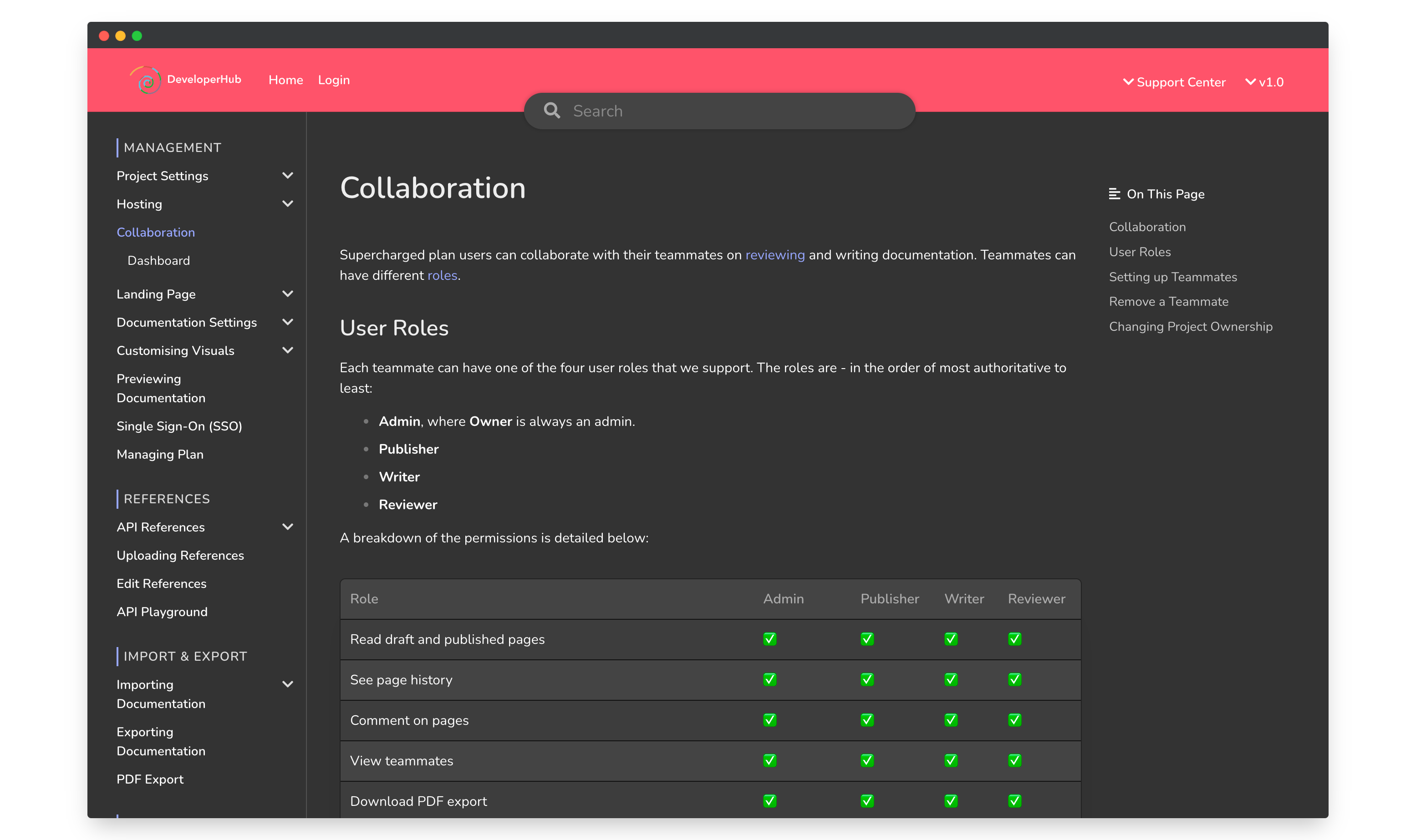Jump to Setting up Teammates section
The width and height of the screenshot is (1416, 840).
[1172, 277]
